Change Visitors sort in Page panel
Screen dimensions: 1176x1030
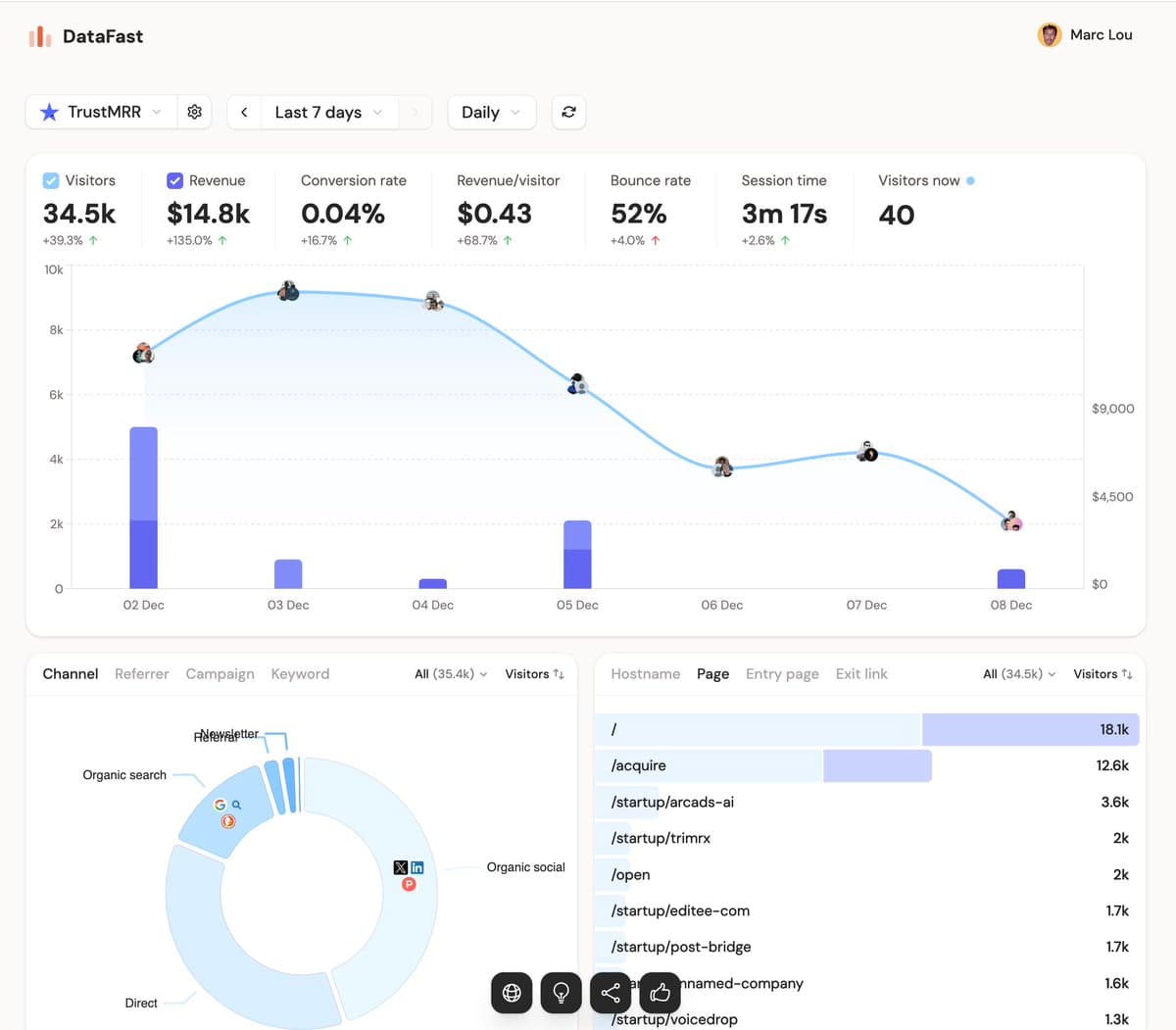click(1103, 674)
